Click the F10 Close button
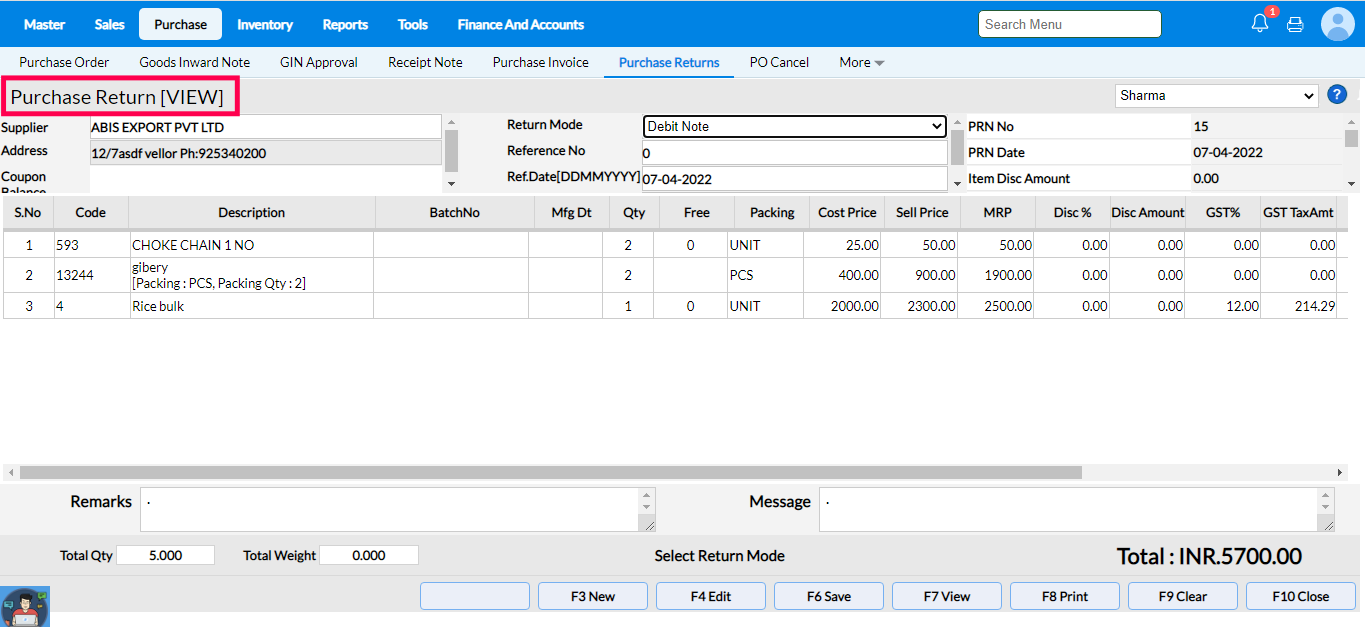 pos(1300,596)
